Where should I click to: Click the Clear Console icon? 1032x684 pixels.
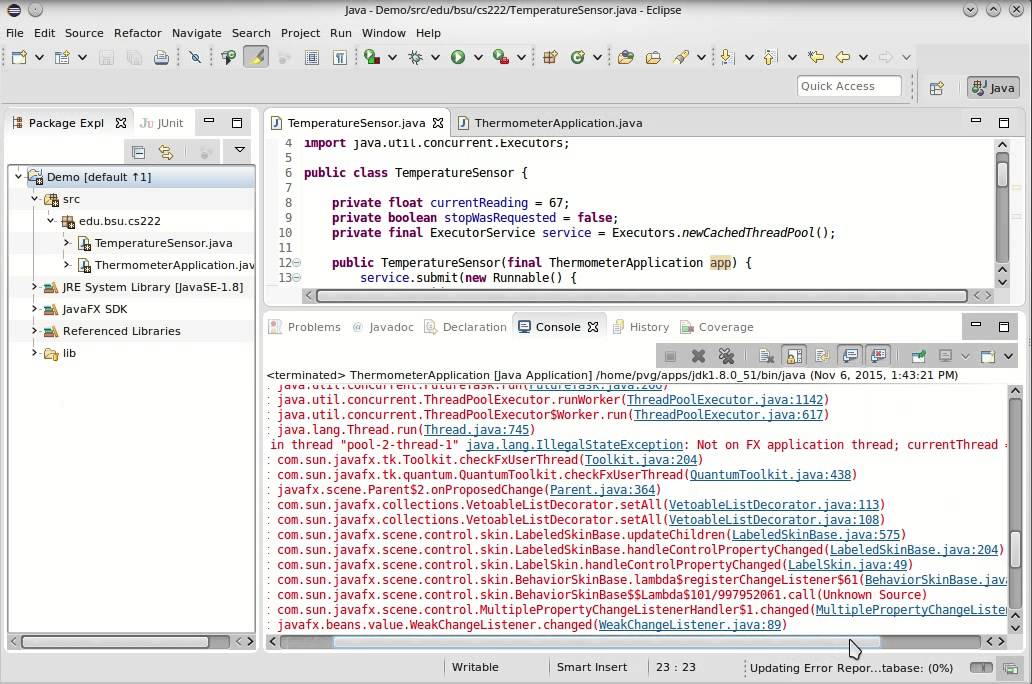[x=766, y=356]
